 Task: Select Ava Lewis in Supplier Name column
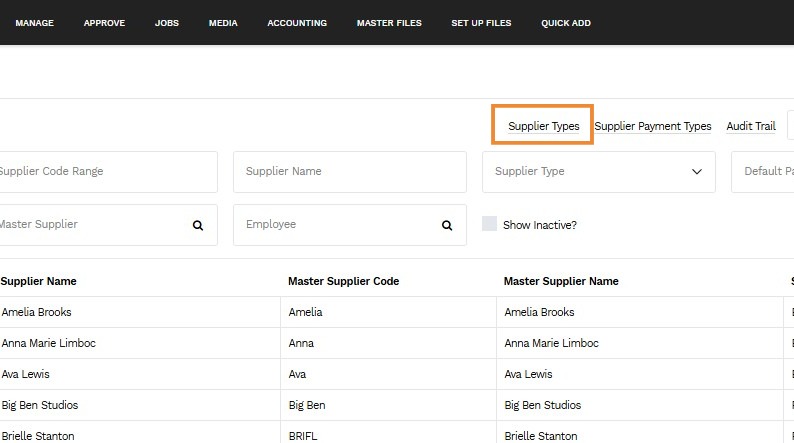click(25, 374)
